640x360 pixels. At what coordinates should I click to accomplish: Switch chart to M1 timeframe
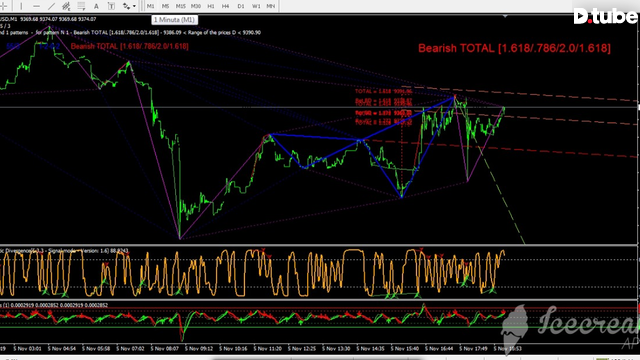(x=151, y=6)
